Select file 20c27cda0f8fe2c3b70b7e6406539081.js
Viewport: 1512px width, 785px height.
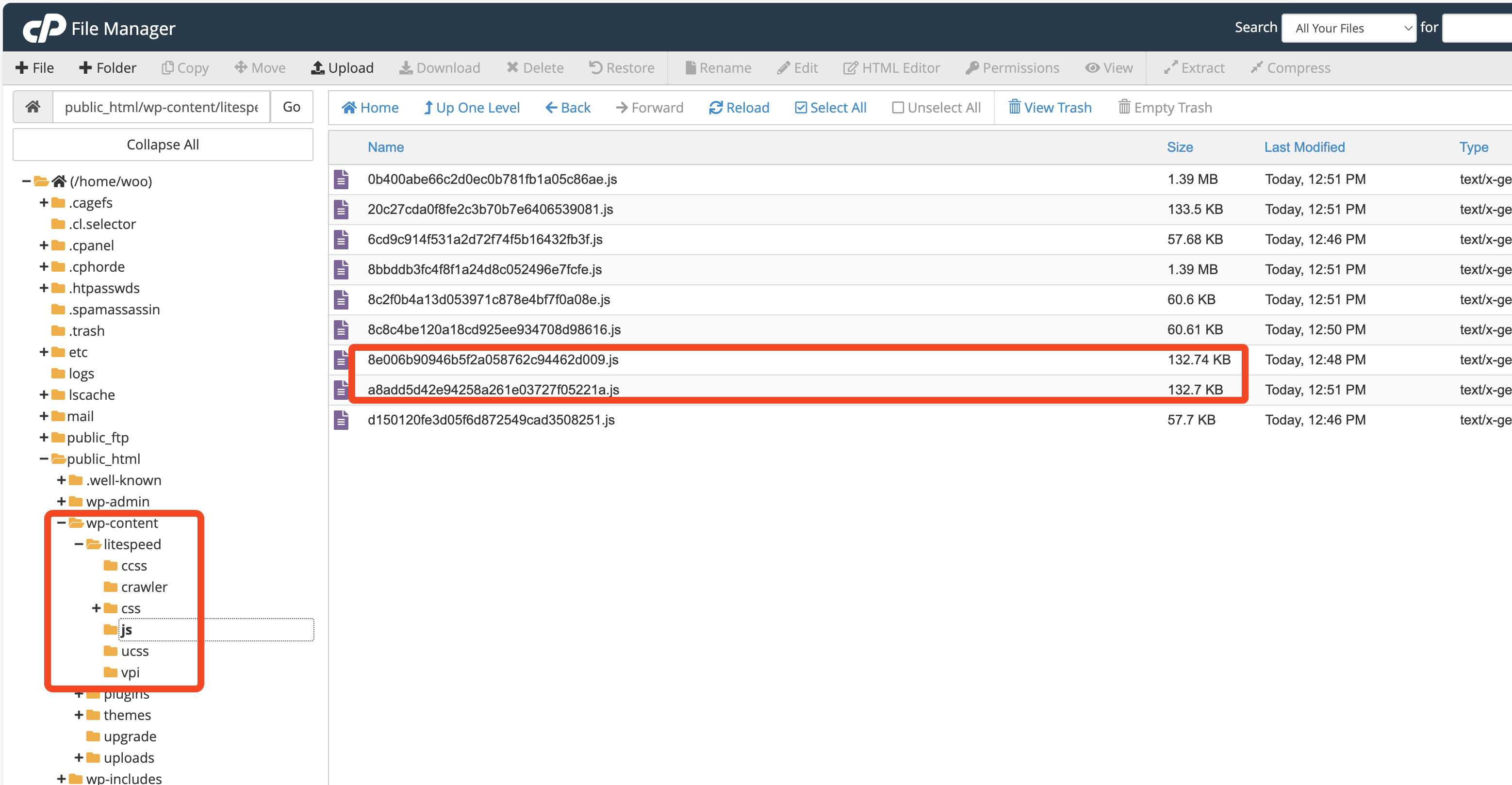tap(490, 210)
